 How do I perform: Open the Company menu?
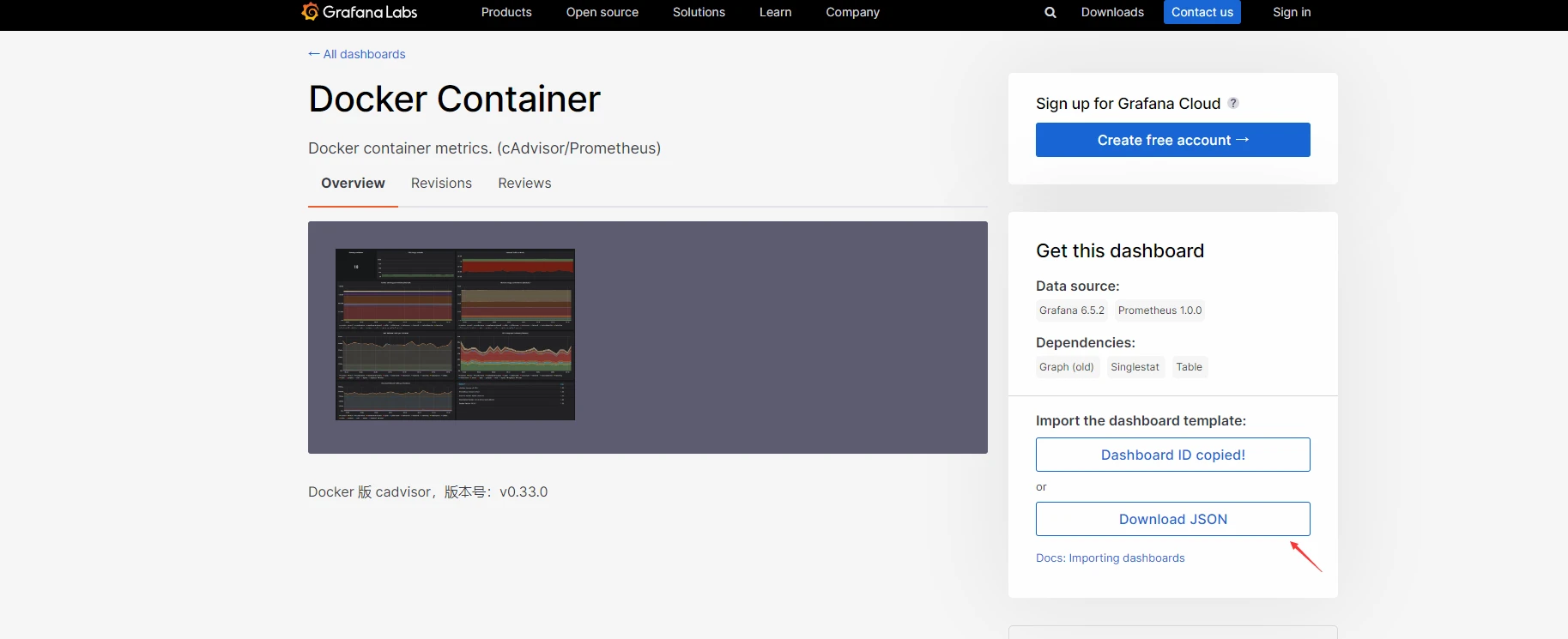coord(852,12)
